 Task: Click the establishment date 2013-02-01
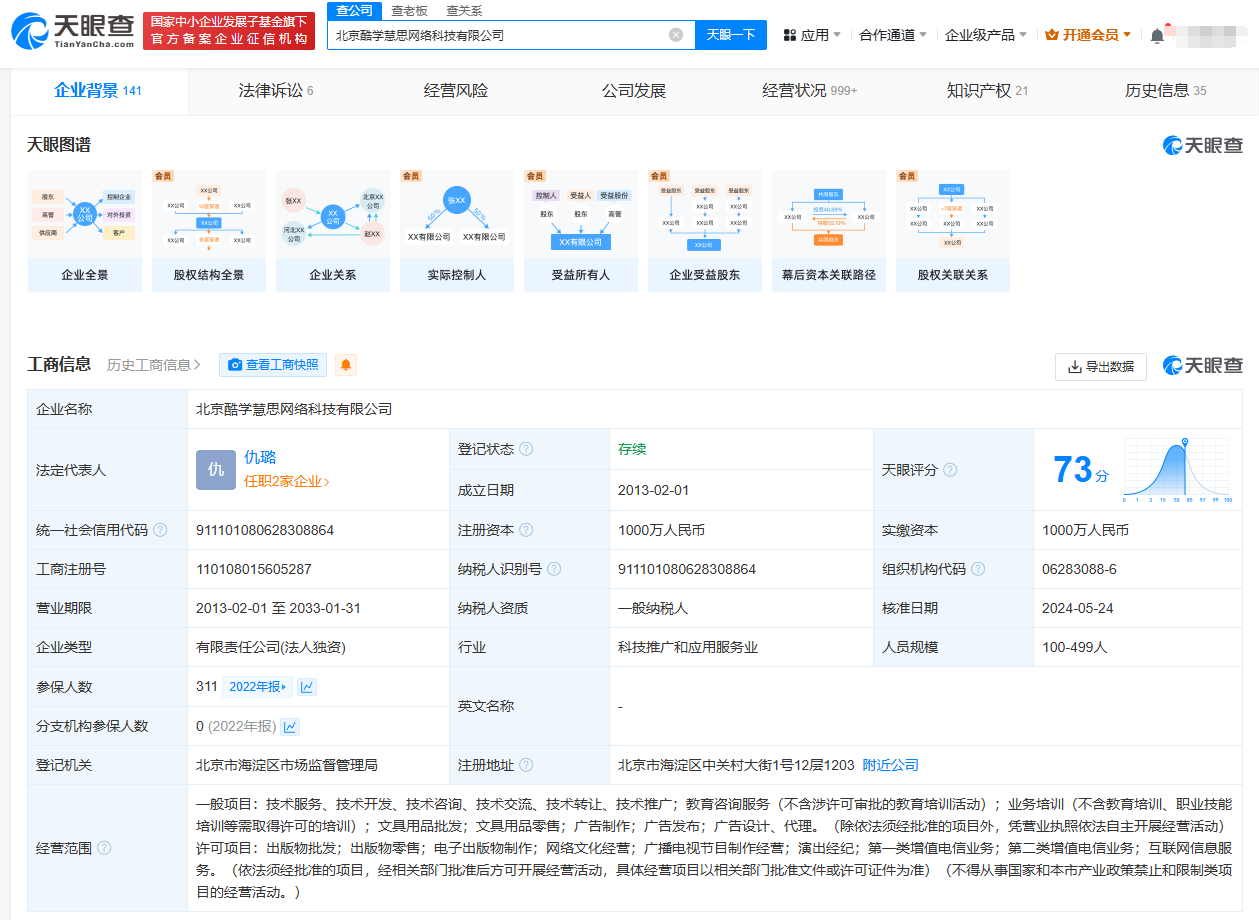pyautogui.click(x=653, y=490)
